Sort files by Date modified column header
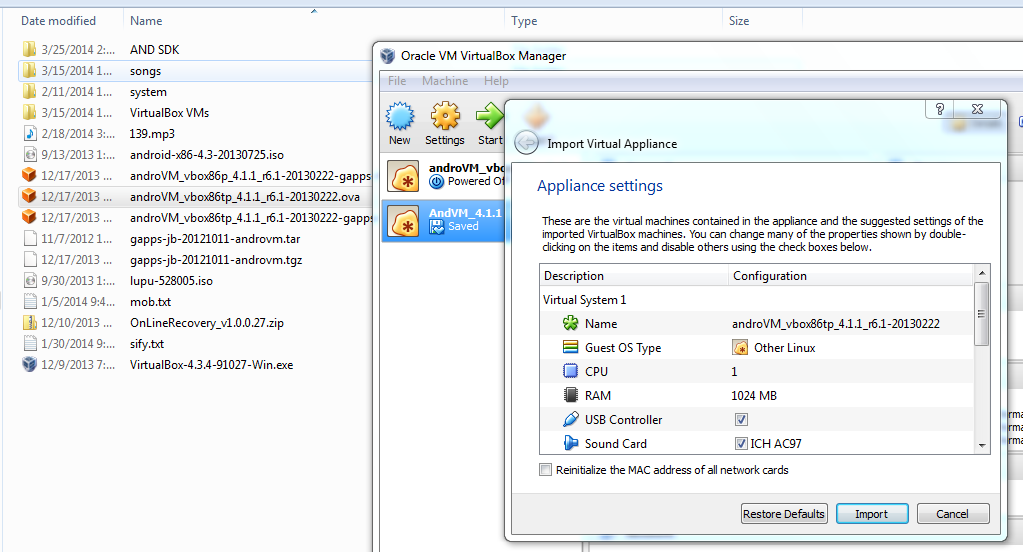This screenshot has height=552, width=1023. pyautogui.click(x=63, y=20)
